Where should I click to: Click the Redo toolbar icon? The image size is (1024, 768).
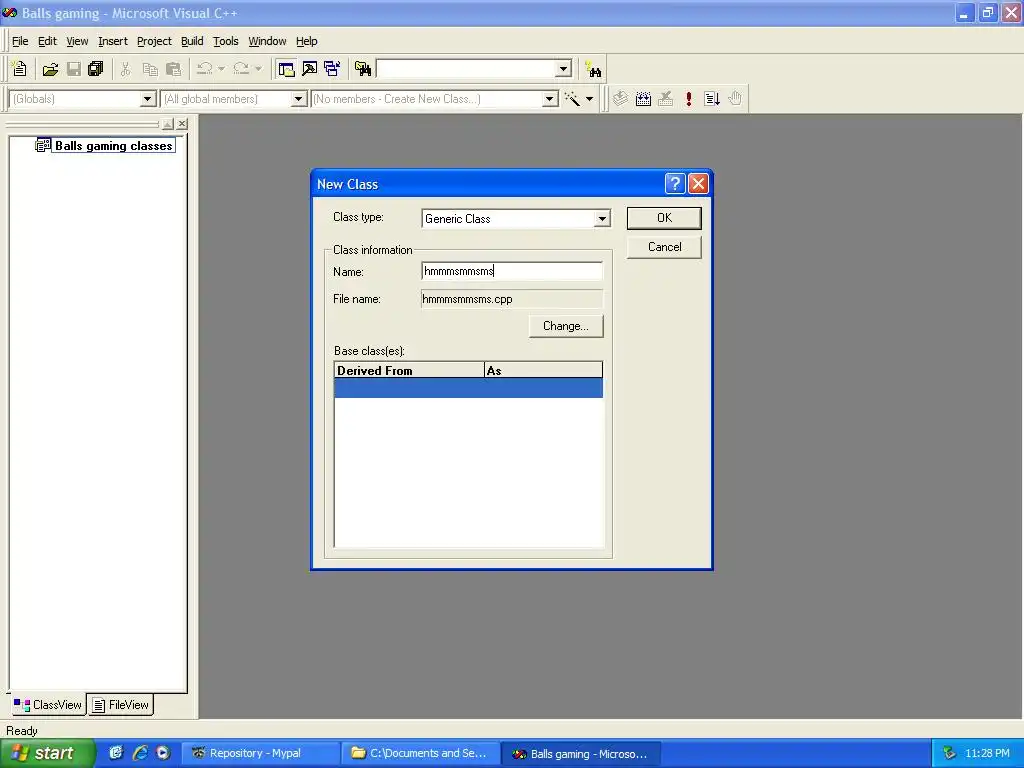pos(242,69)
